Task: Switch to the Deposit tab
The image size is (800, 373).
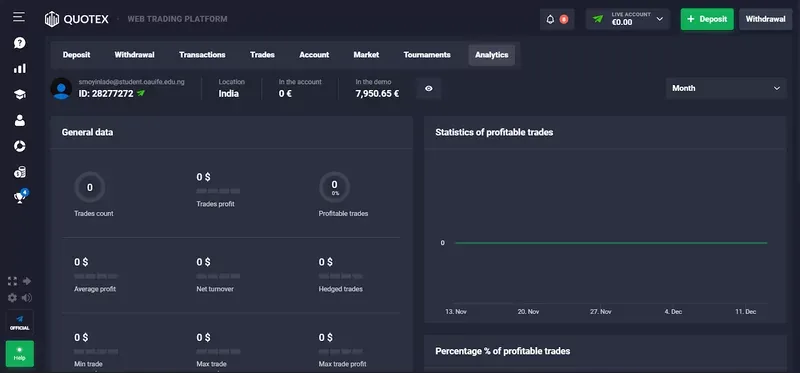Action: 77,55
